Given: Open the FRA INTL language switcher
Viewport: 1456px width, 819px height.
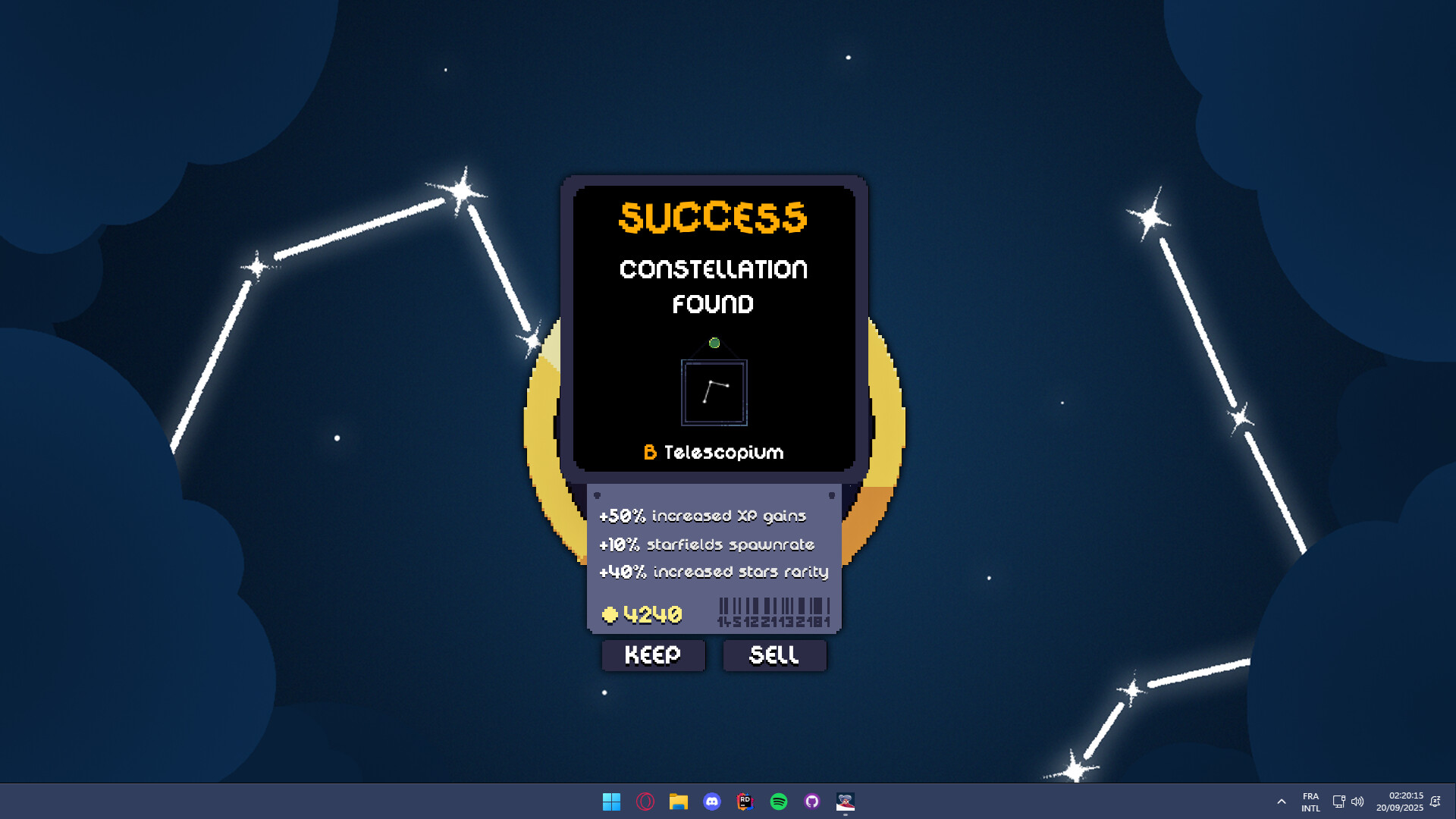Looking at the screenshot, I should pos(1311,801).
